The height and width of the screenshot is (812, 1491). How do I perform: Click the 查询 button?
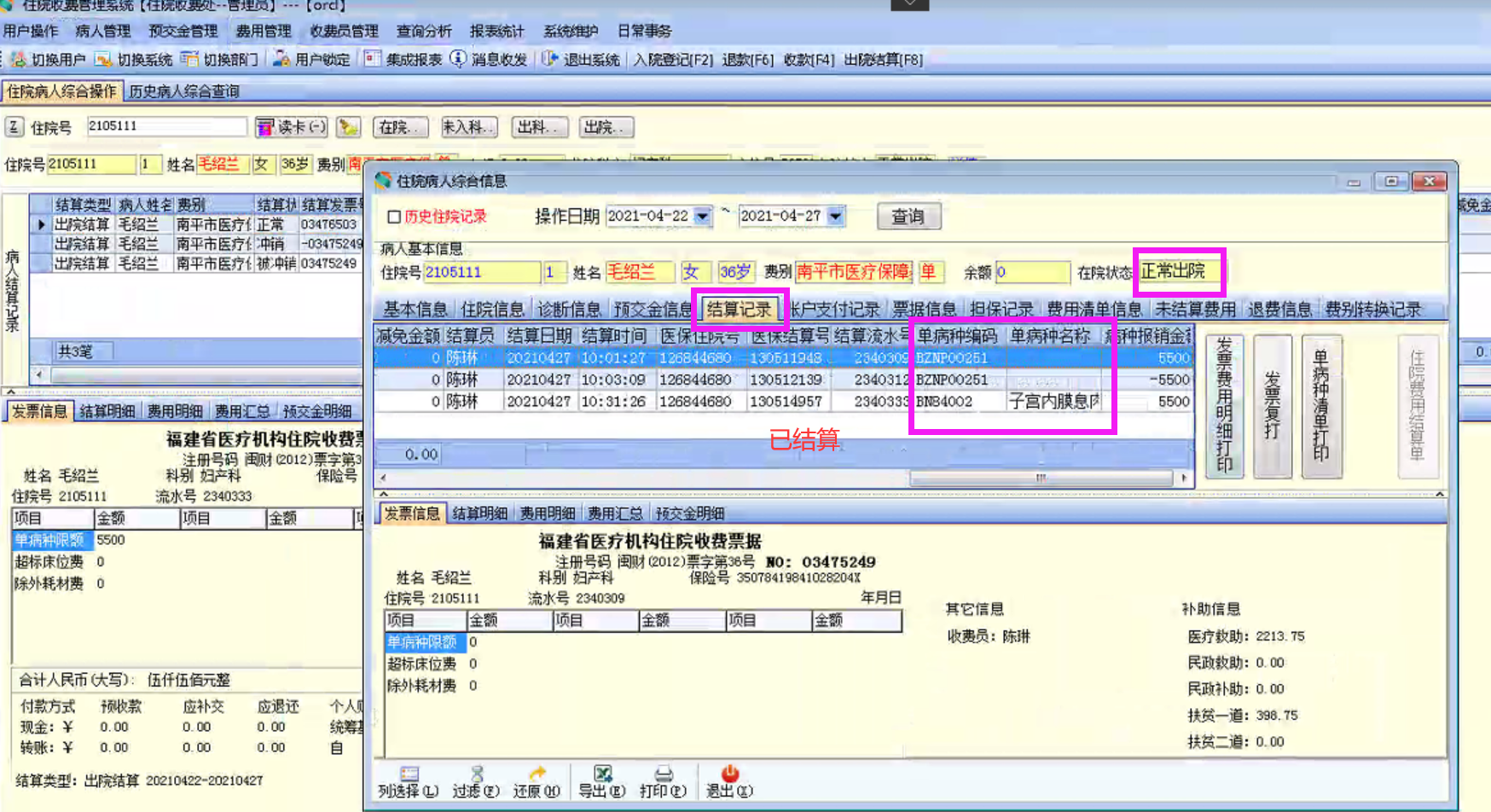click(908, 217)
